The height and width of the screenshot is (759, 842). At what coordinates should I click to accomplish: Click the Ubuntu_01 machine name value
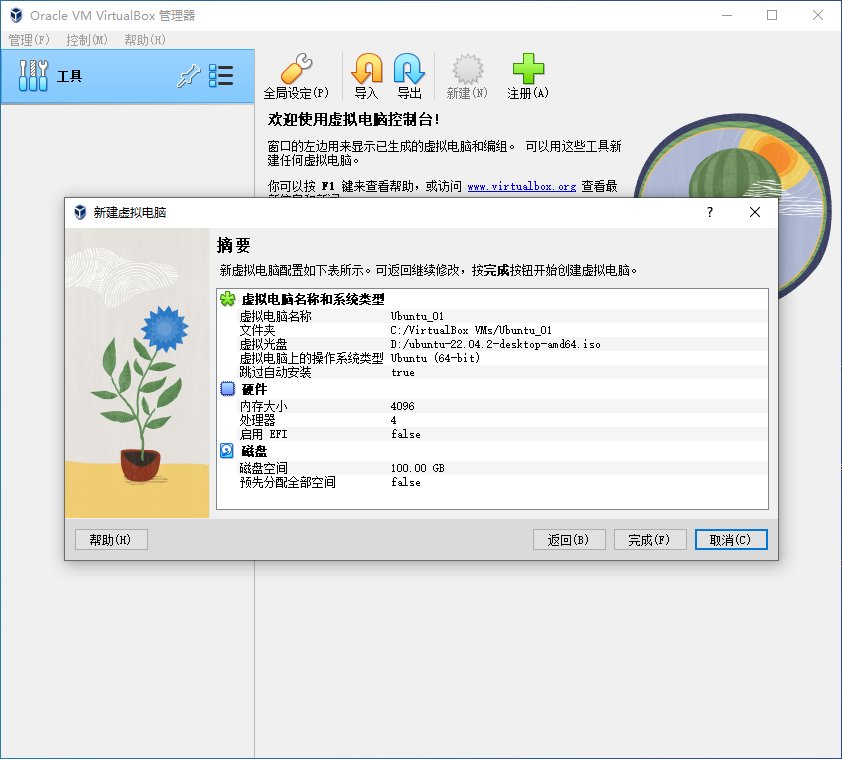(417, 316)
